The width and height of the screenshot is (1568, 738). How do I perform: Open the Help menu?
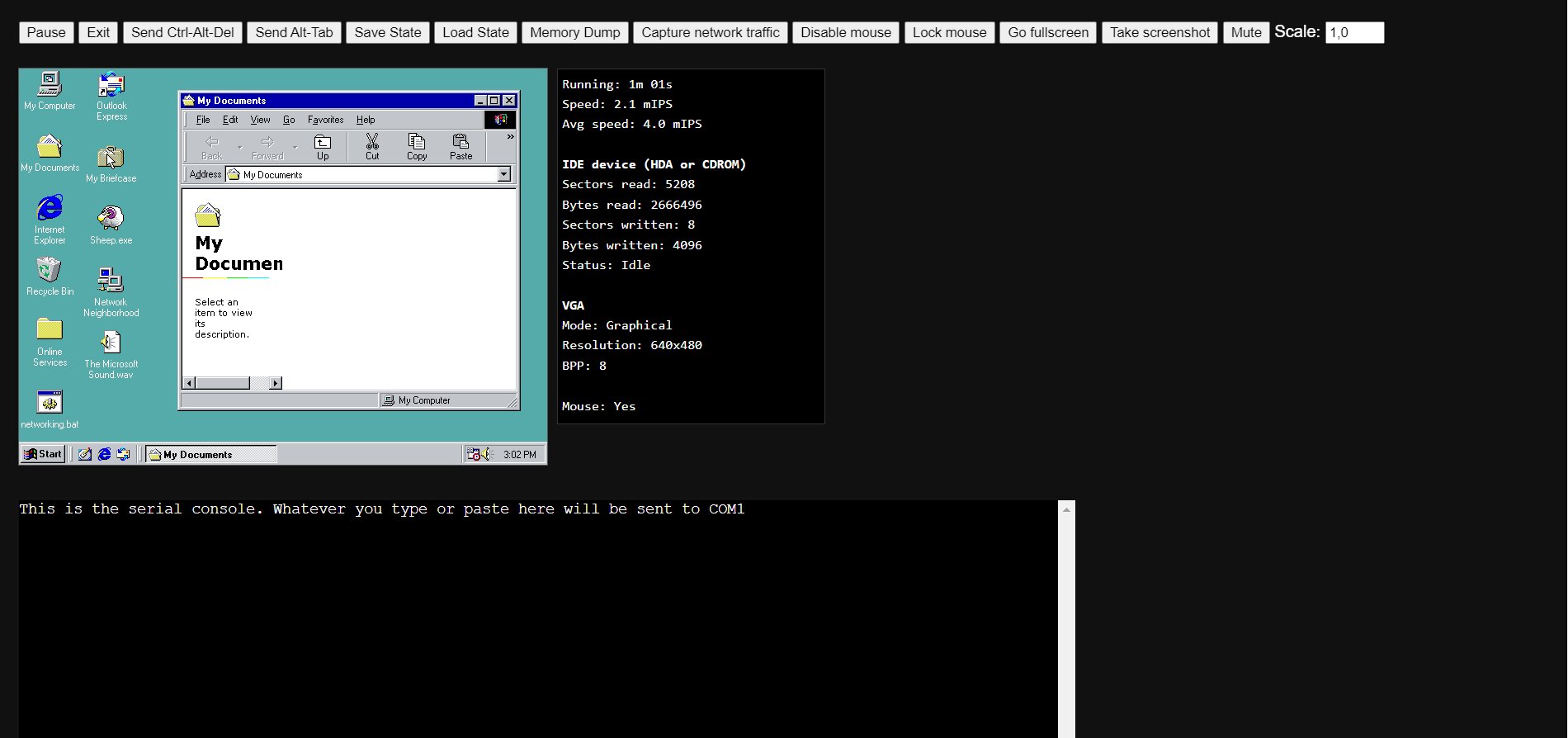(x=366, y=120)
